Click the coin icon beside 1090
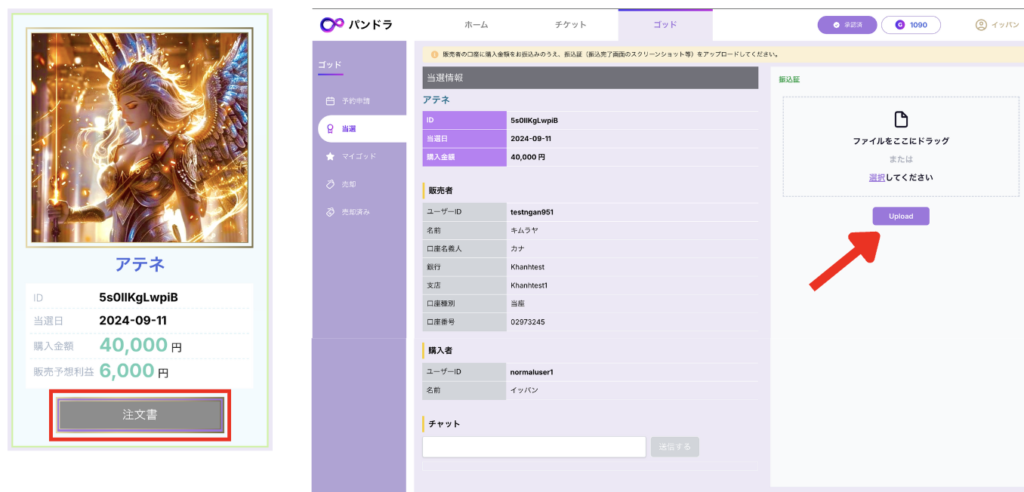 [x=900, y=25]
